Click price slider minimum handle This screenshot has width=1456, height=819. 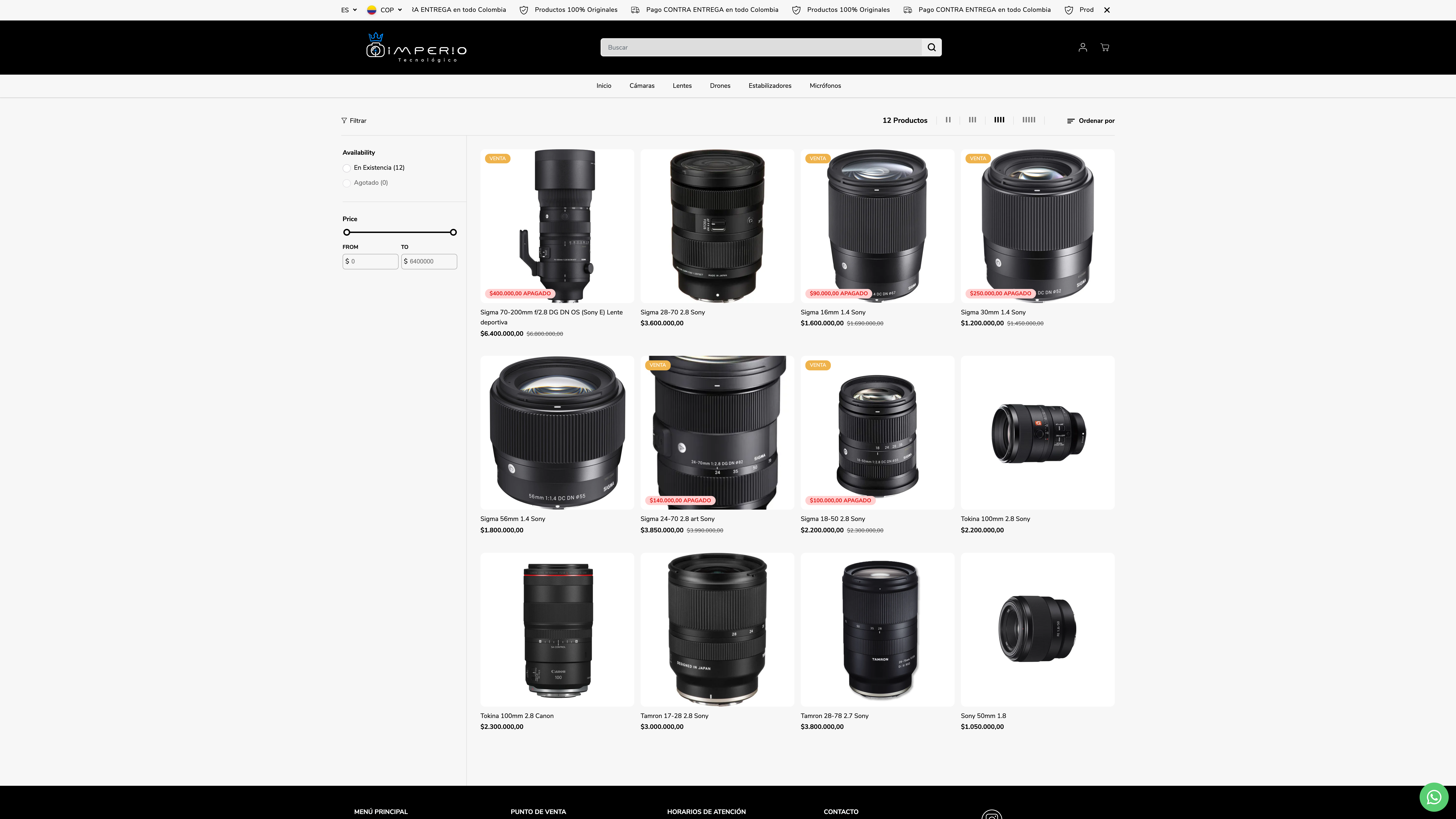tap(346, 232)
